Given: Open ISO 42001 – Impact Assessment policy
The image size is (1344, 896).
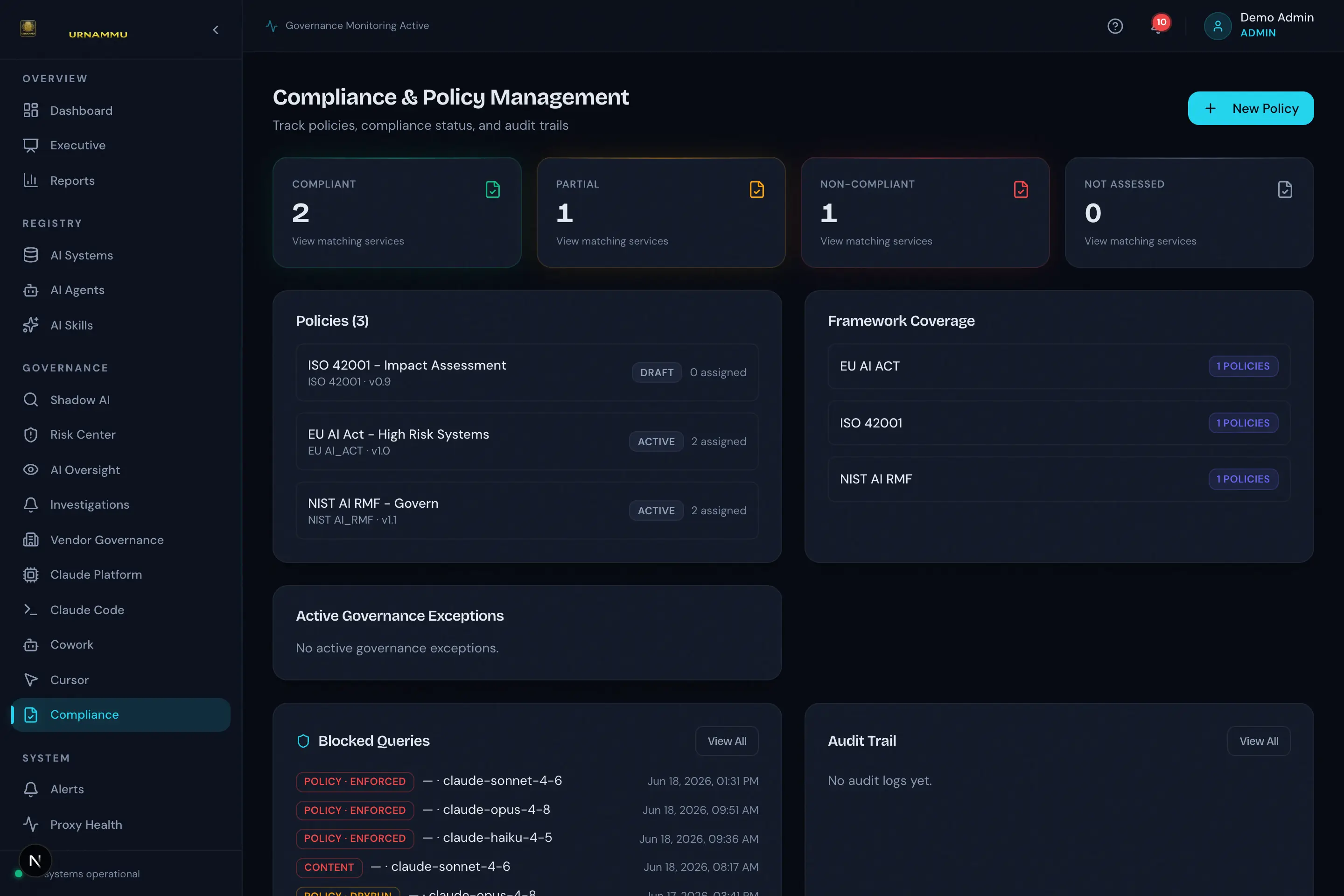Looking at the screenshot, I should (527, 372).
